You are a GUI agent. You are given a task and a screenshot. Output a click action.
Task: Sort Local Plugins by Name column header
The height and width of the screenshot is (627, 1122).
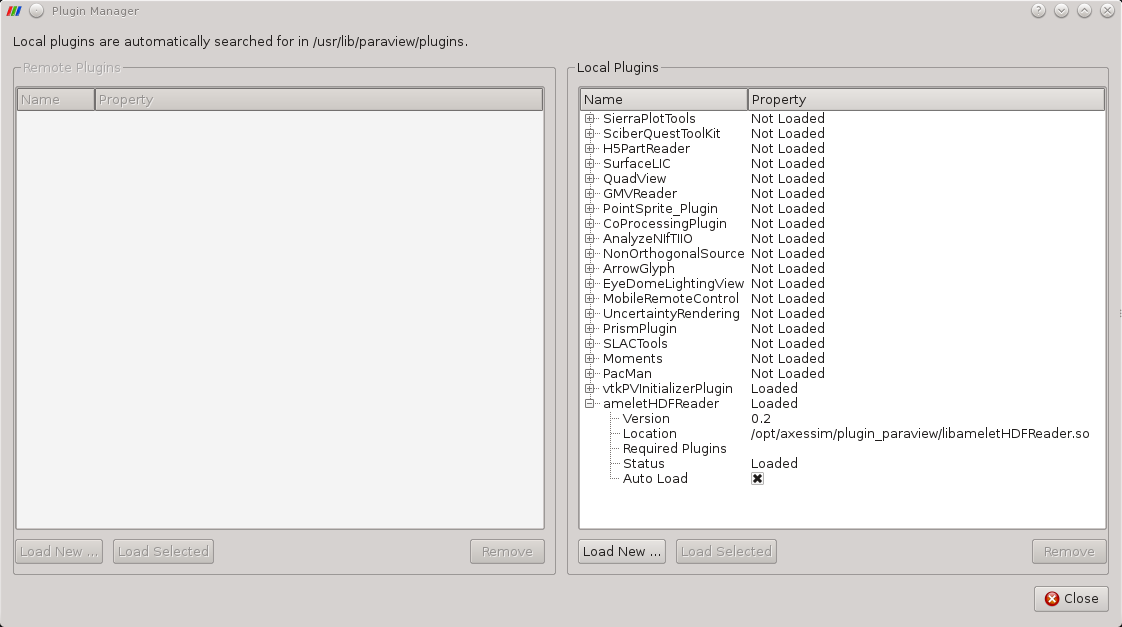[x=663, y=99]
